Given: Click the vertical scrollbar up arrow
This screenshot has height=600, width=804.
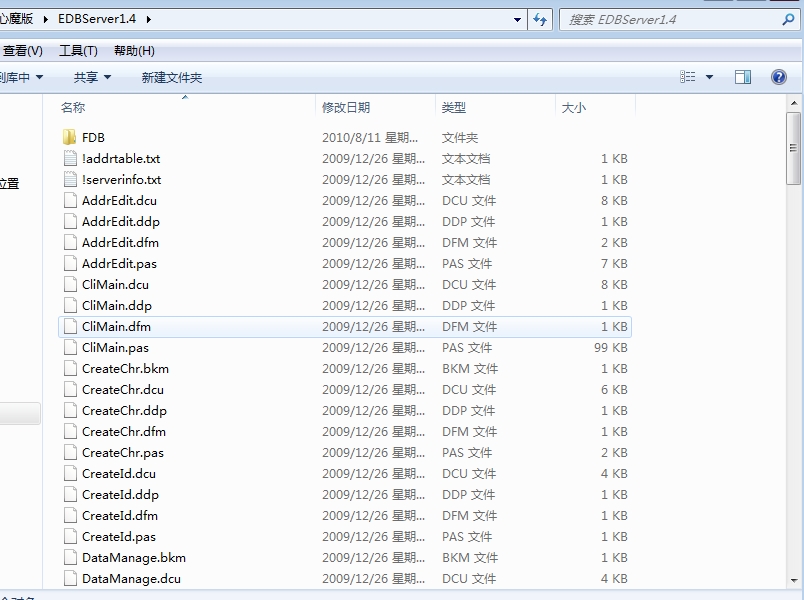Looking at the screenshot, I should click(x=794, y=103).
